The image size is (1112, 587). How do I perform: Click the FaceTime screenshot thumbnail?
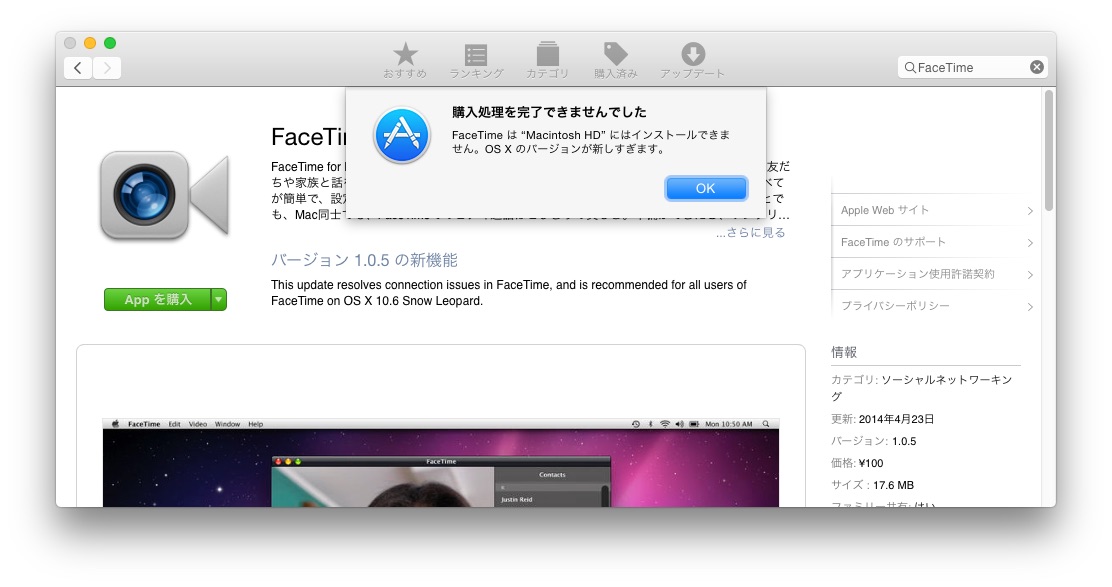tap(440, 462)
